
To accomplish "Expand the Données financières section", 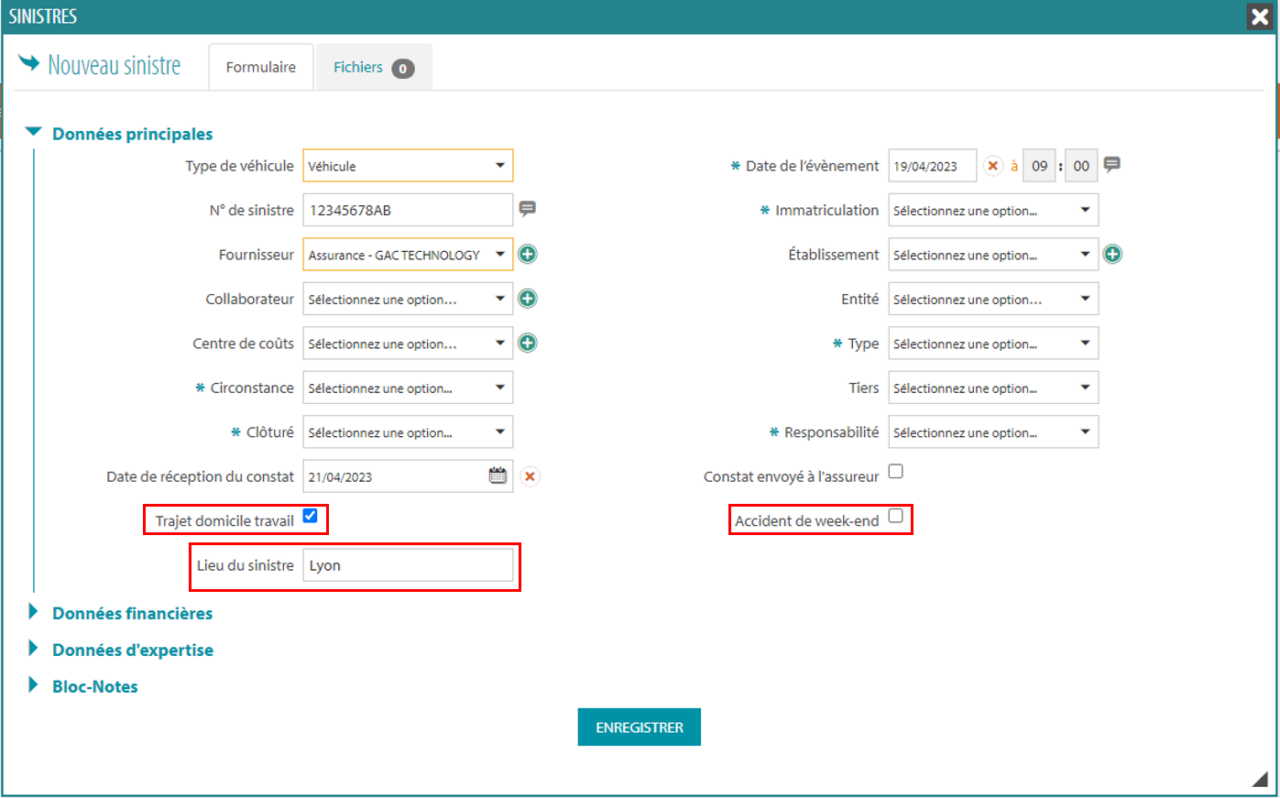I will point(132,613).
